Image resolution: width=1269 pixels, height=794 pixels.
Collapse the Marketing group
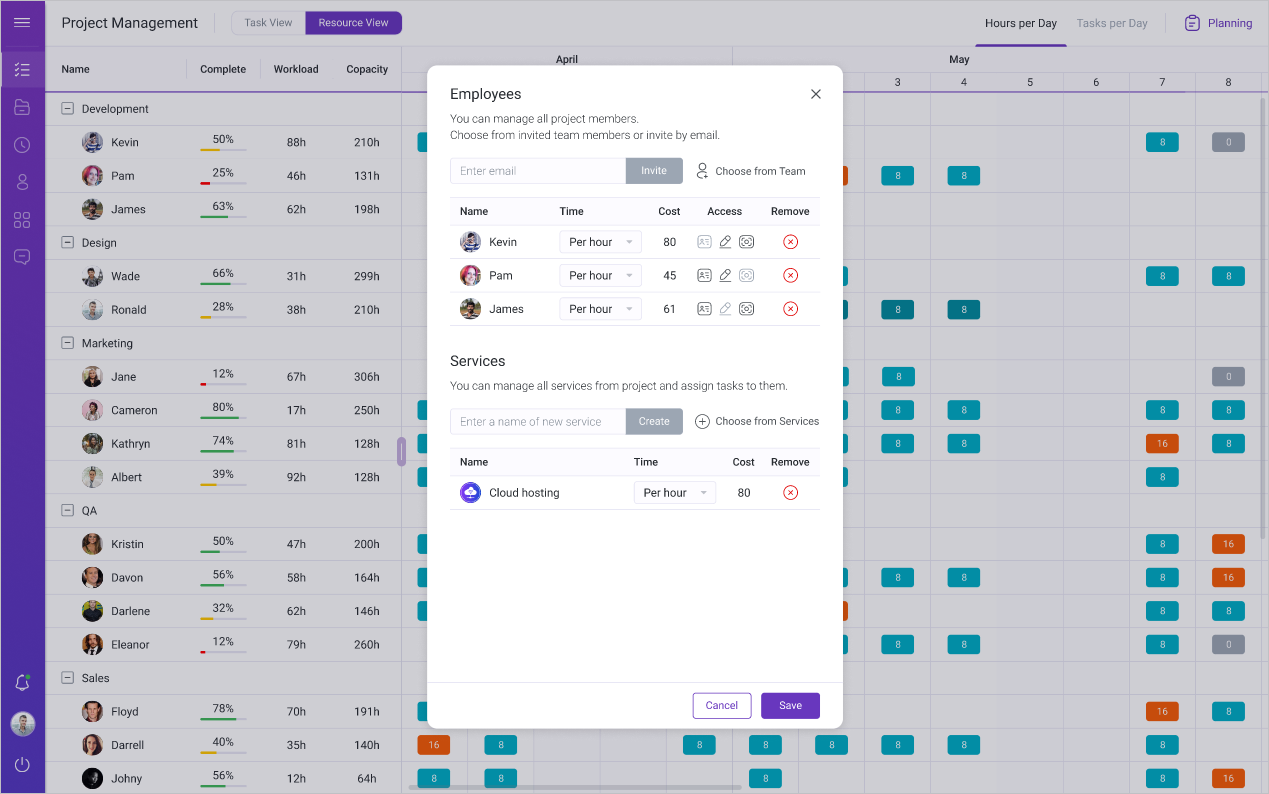(x=68, y=343)
